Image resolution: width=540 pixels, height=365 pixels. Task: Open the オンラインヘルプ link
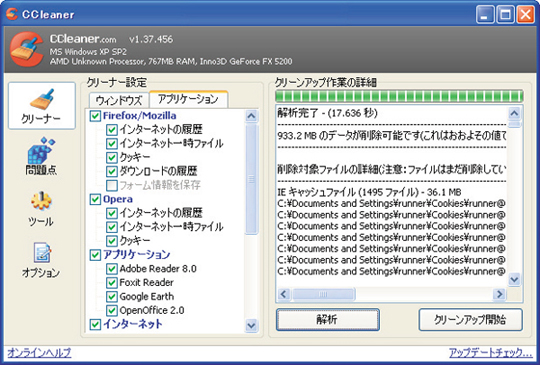coord(39,353)
